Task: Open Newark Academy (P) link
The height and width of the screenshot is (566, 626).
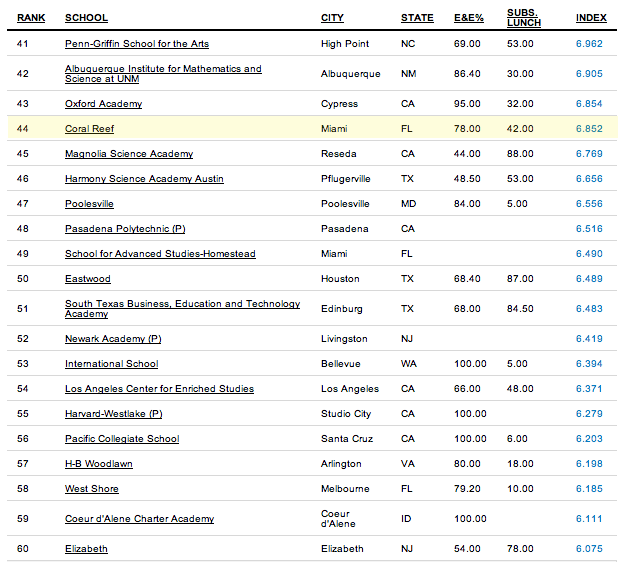Action: click(x=113, y=339)
